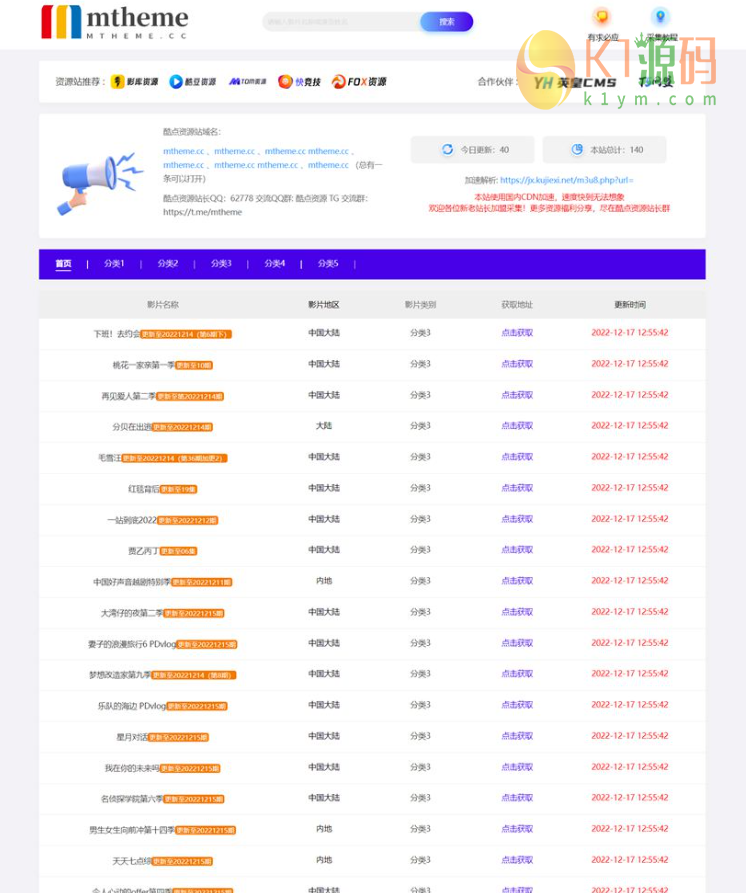Click the blue 搜索 search button

446,22
